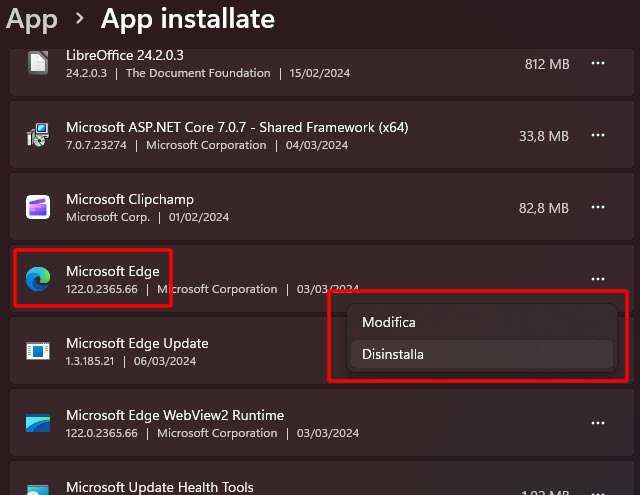The image size is (640, 495).
Task: Click the purple Clipchamp app icon
Action: [x=38, y=207]
